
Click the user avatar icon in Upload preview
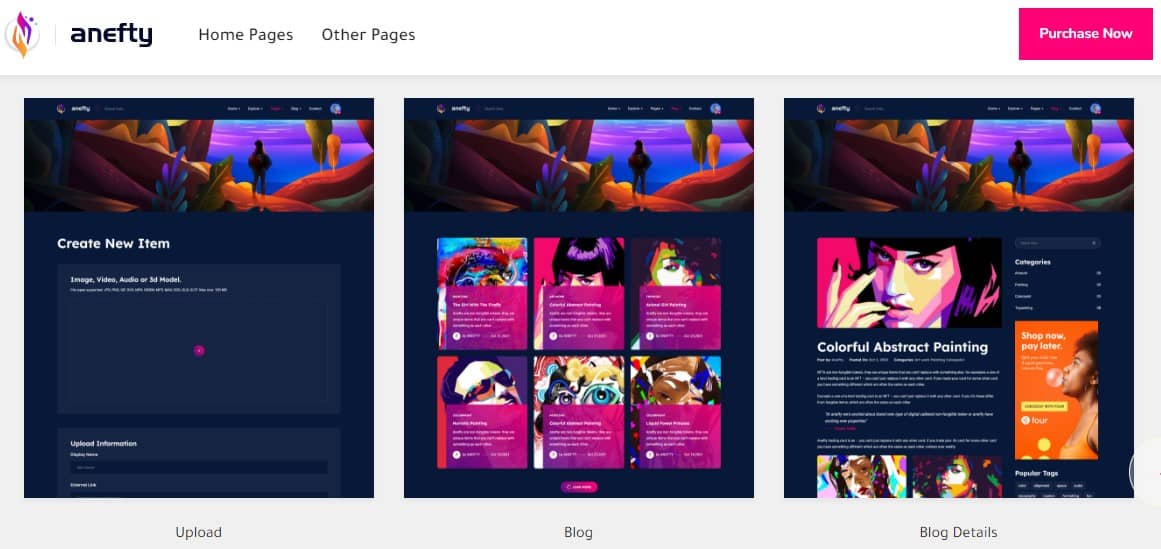[x=336, y=108]
